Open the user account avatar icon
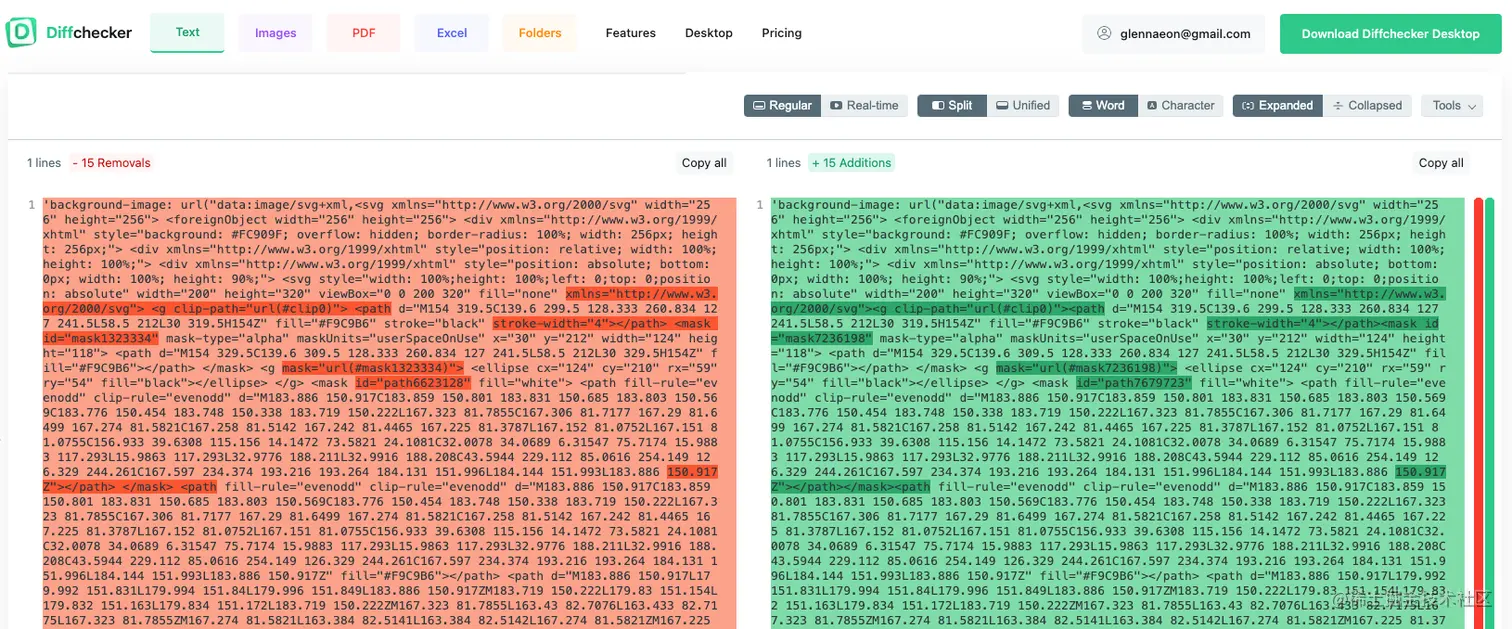 tap(1104, 33)
